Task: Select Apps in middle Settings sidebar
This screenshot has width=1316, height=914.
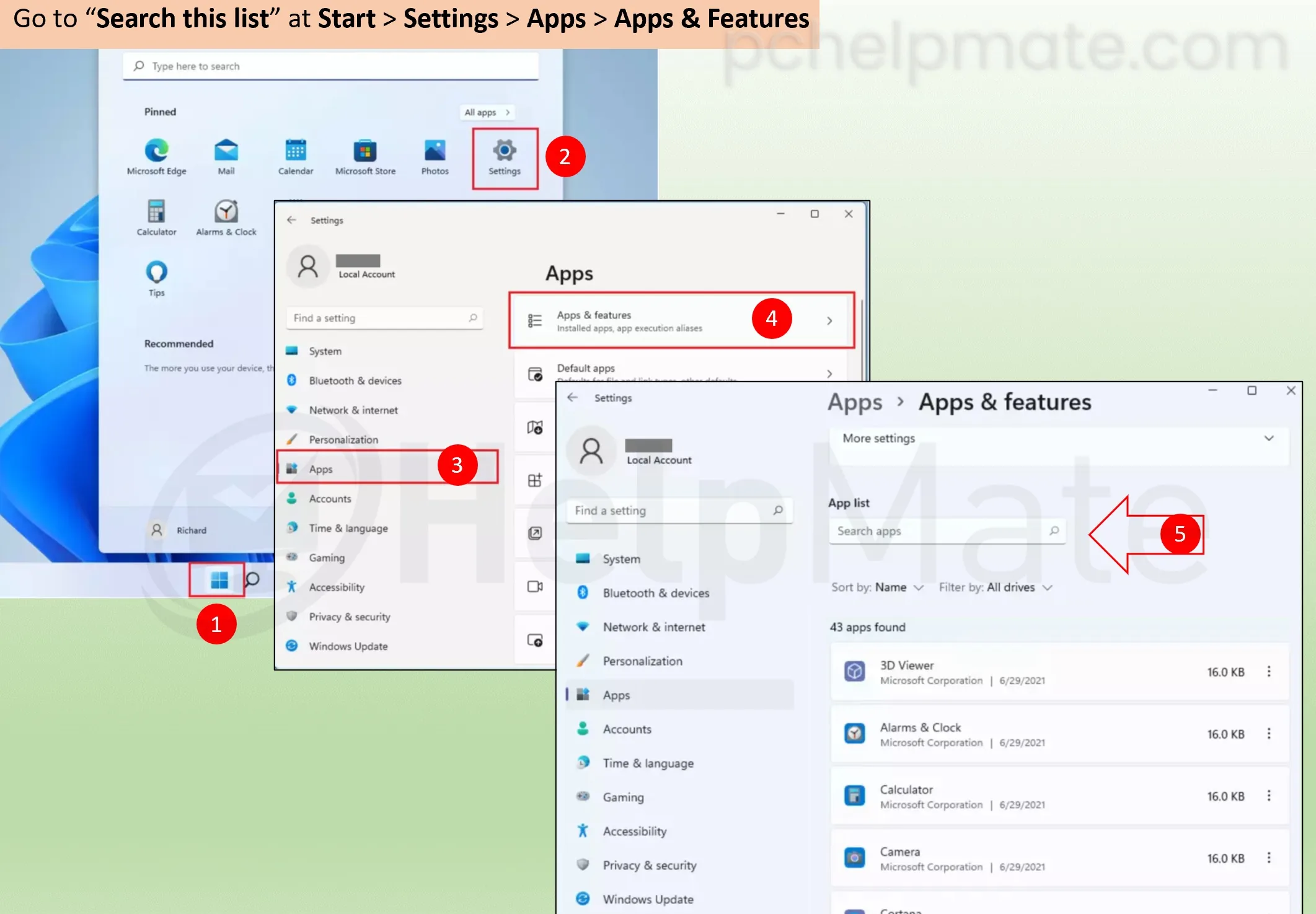Action: 387,469
